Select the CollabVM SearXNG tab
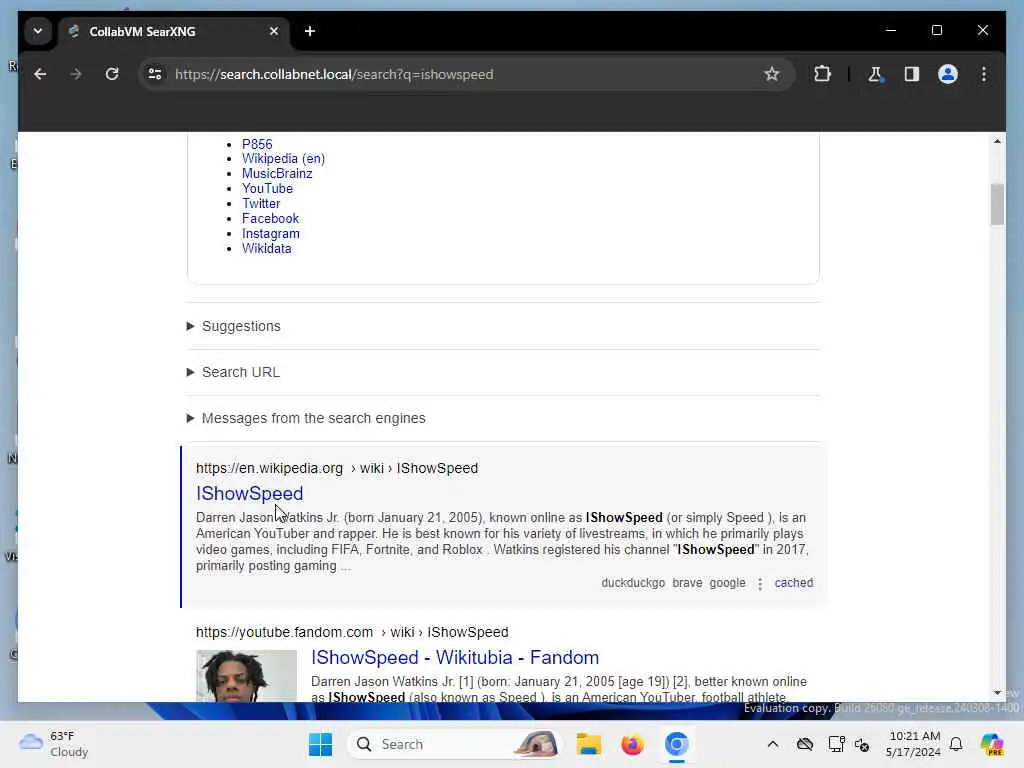Screen dimensions: 1024x768 (173, 31)
